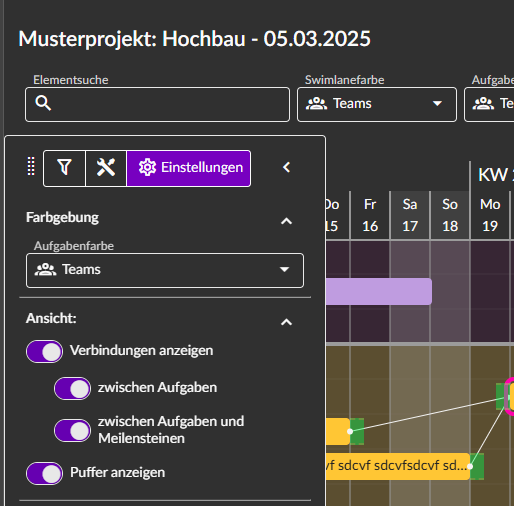This screenshot has width=514, height=506.
Task: Open the Swimlanefarbe Teams dropdown
Action: tap(377, 105)
